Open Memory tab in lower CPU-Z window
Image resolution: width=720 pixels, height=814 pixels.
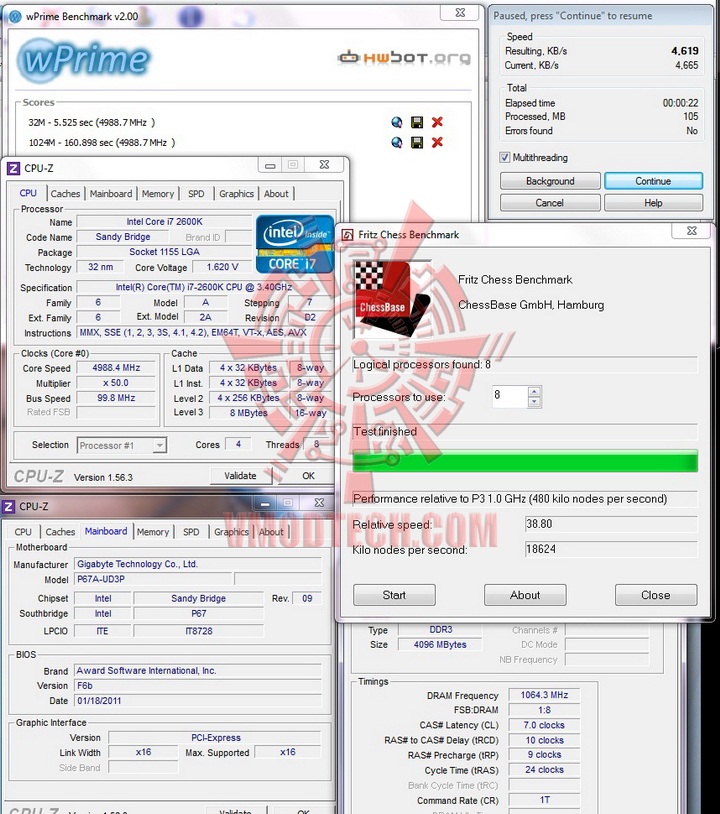[x=153, y=532]
